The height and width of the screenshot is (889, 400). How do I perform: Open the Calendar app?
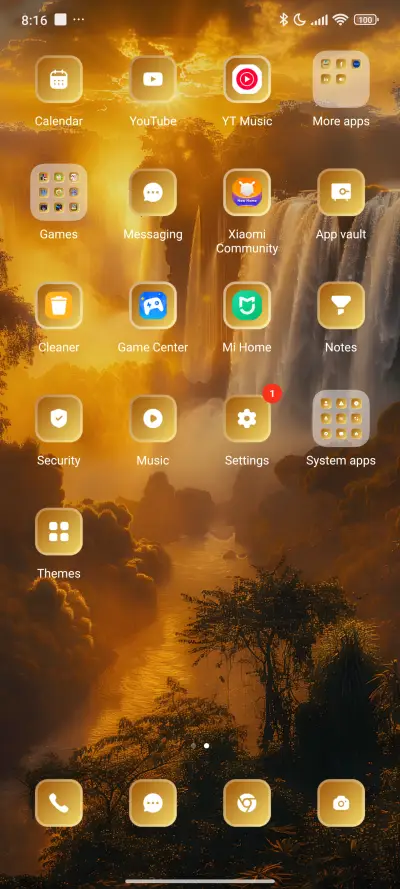[x=58, y=79]
